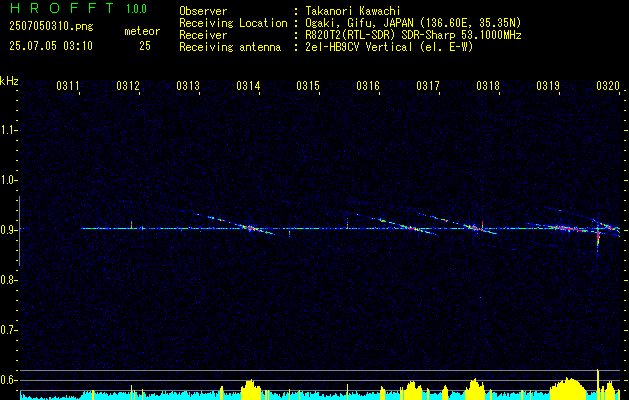Click the 0312 time marker
Screen dimensions: 629x400
pos(128,86)
